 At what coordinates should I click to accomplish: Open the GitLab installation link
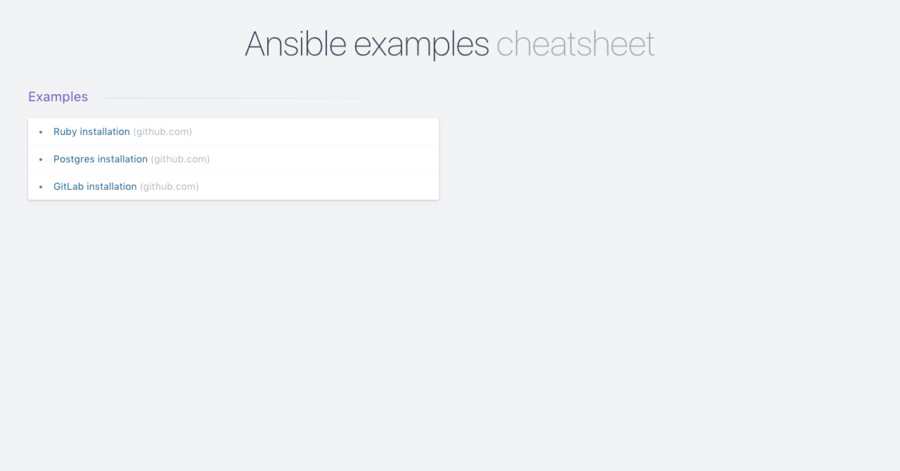pyautogui.click(x=95, y=186)
